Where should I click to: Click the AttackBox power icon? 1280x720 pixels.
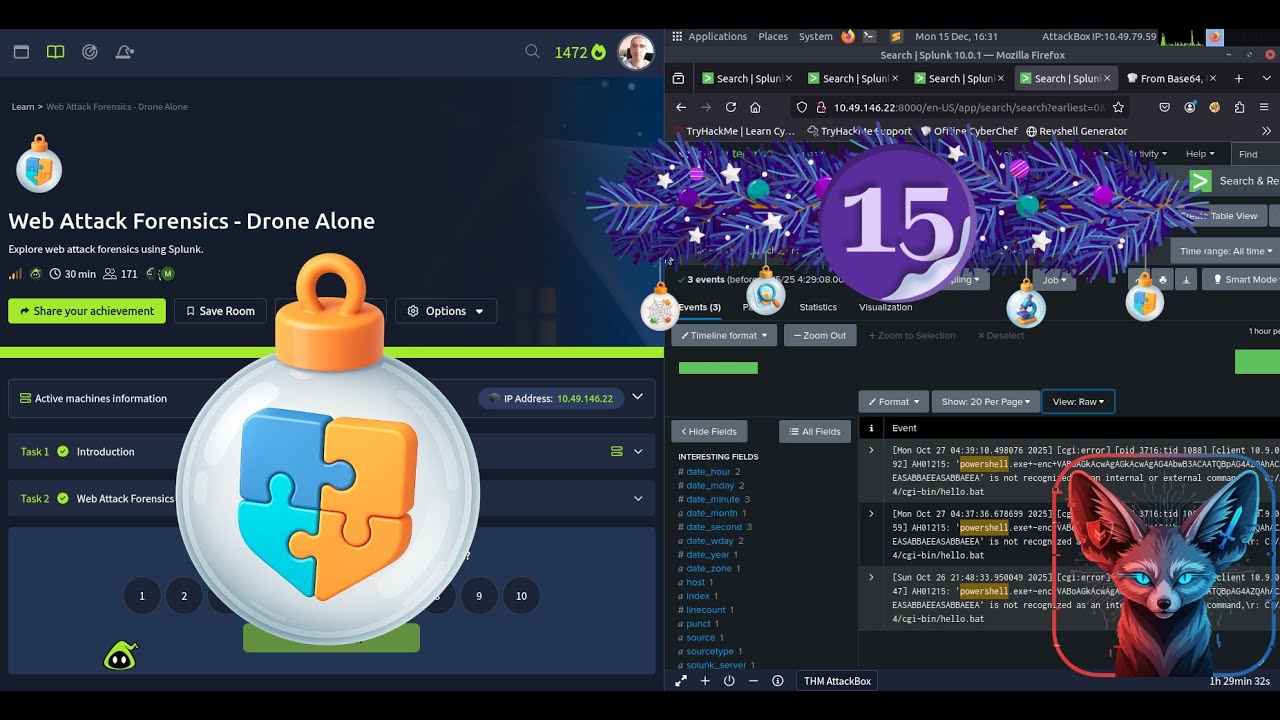(729, 681)
